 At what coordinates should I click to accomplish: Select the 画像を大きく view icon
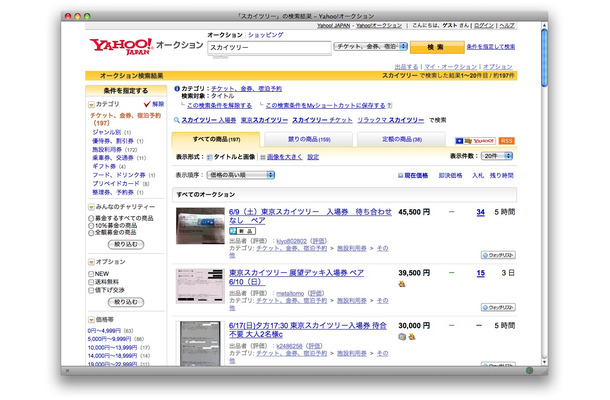(263, 157)
